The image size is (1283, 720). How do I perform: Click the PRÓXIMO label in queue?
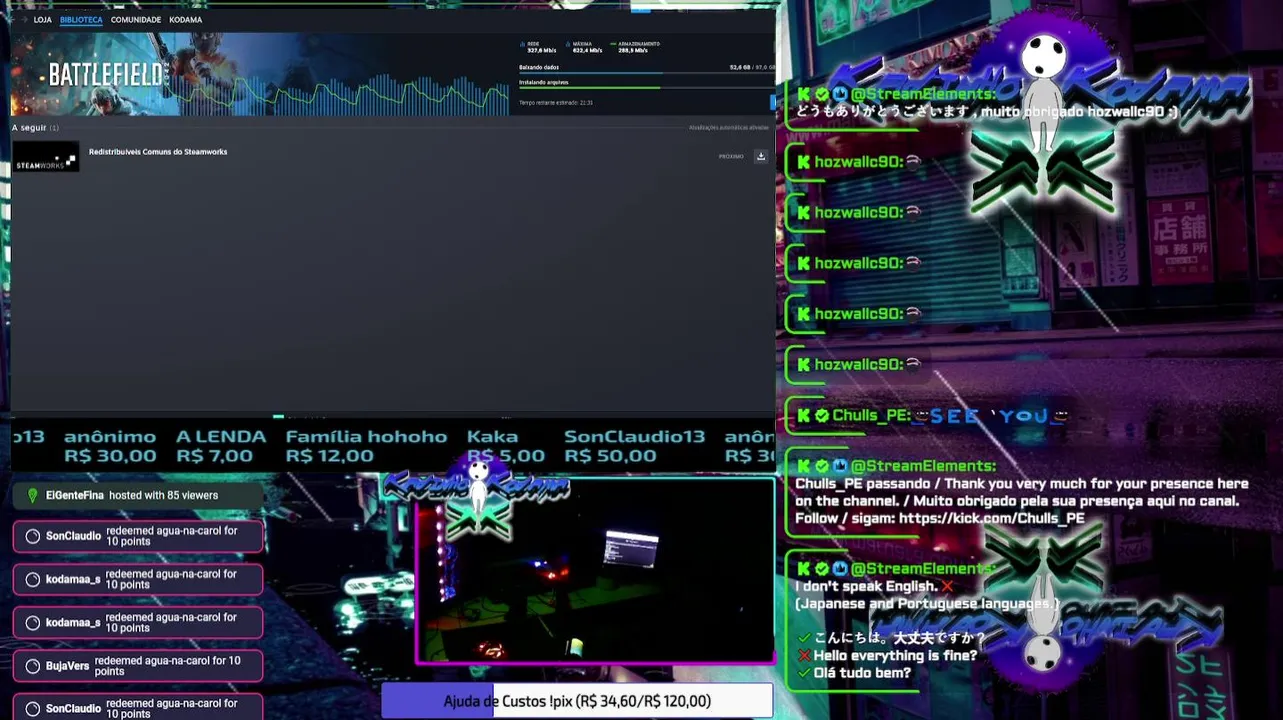[731, 157]
